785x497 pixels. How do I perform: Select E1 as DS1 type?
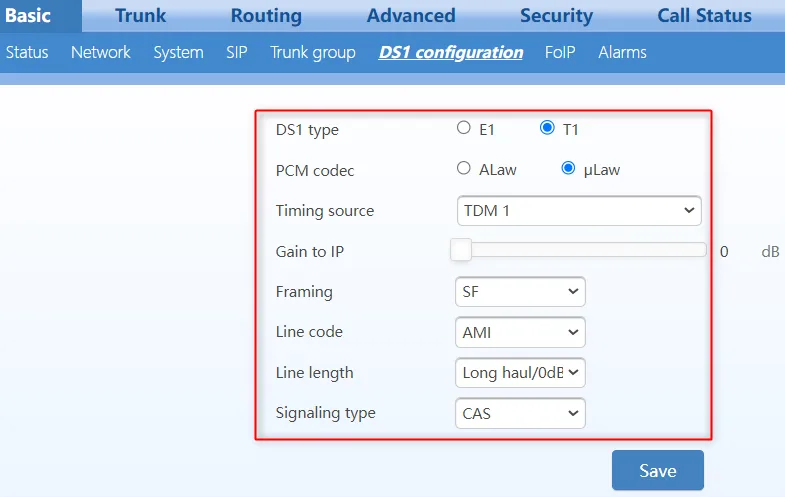point(464,128)
